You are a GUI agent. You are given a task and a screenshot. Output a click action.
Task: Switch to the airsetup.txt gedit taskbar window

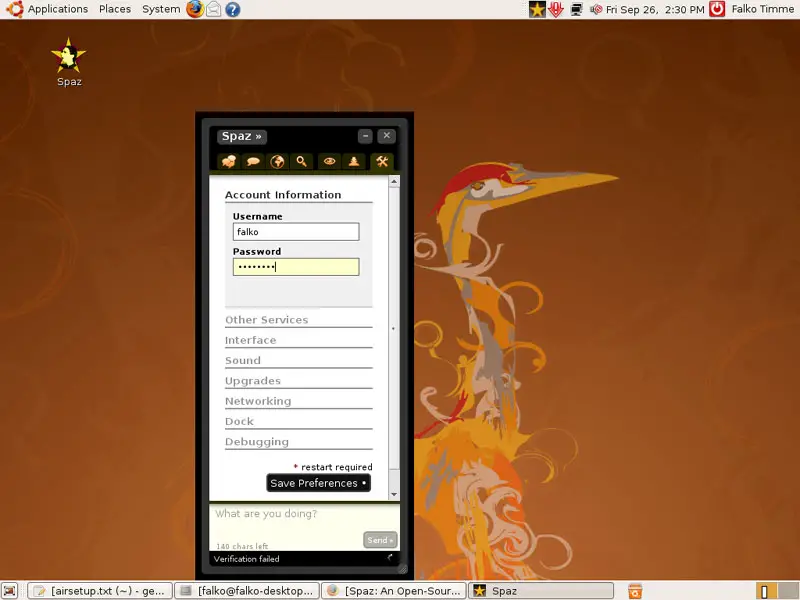pos(100,591)
